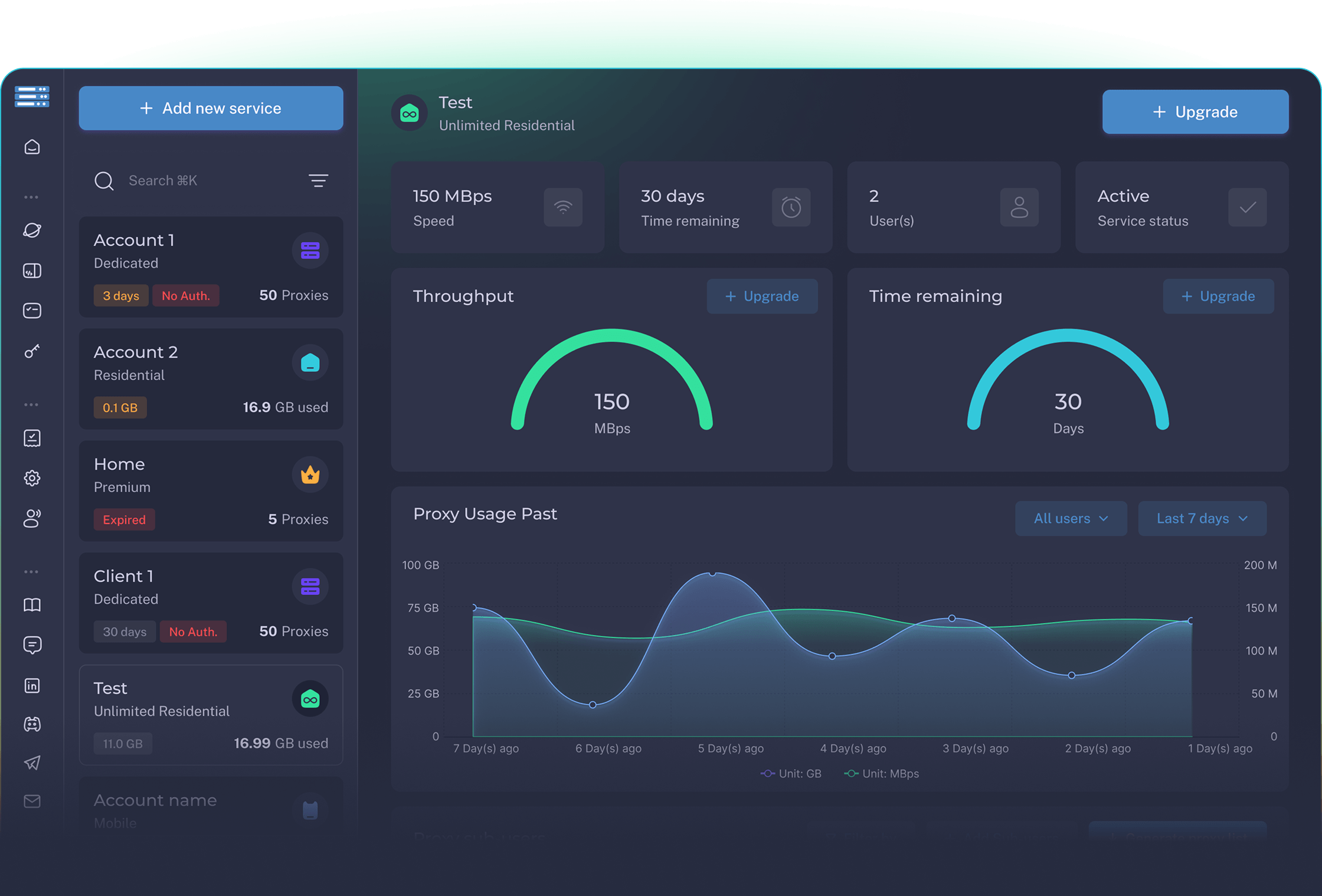
Task: Open the All users dropdown
Action: pyautogui.click(x=1071, y=518)
